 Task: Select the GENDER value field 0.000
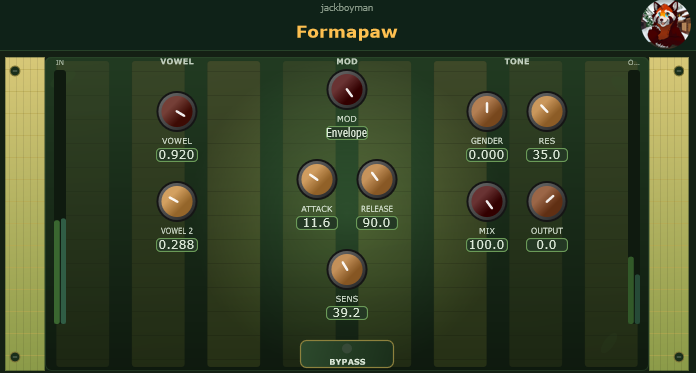pos(486,155)
